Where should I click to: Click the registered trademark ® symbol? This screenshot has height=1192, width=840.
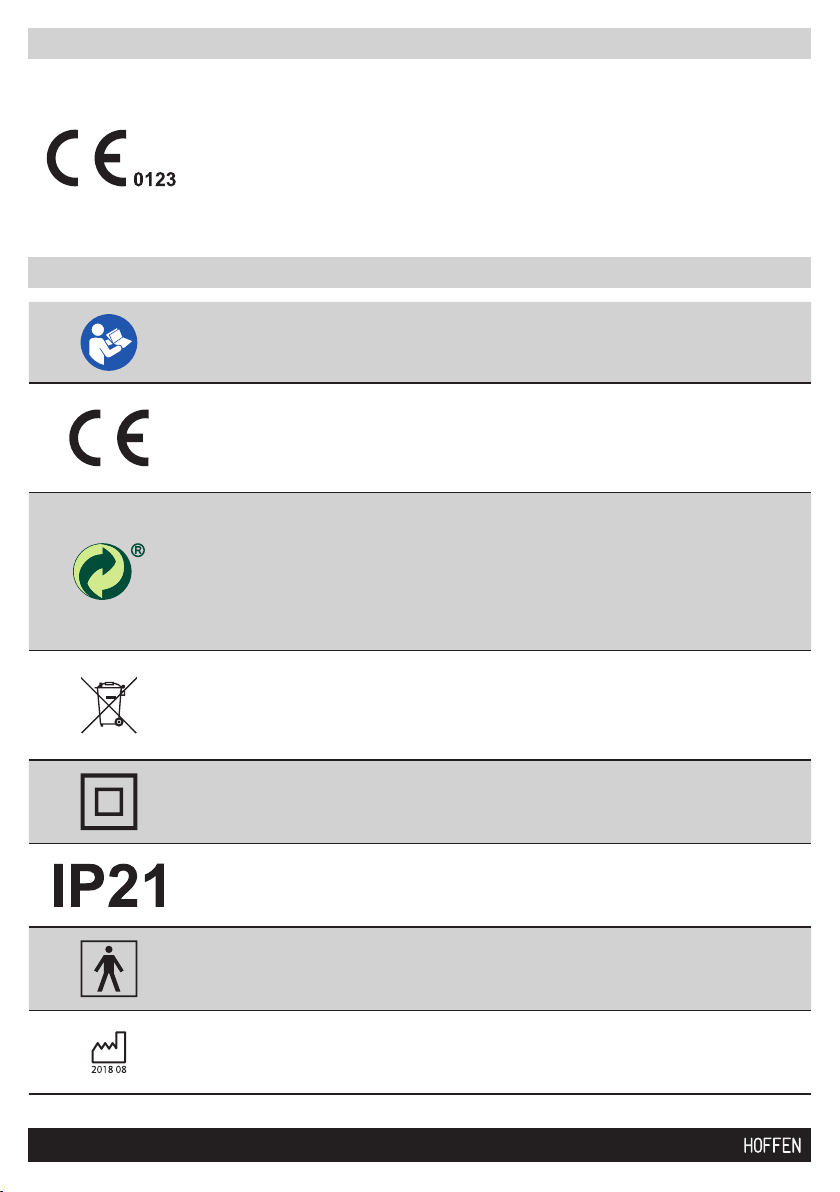(138, 550)
